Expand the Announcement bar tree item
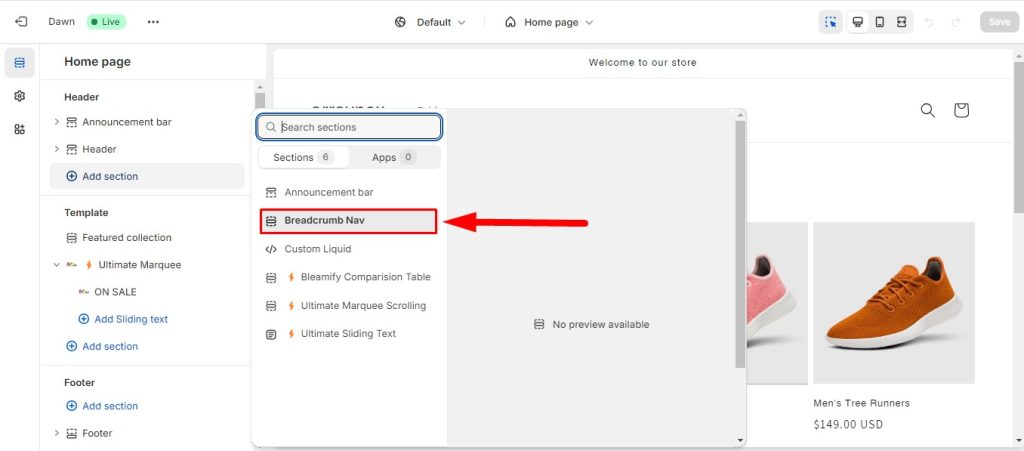The width and height of the screenshot is (1024, 451). [x=57, y=122]
